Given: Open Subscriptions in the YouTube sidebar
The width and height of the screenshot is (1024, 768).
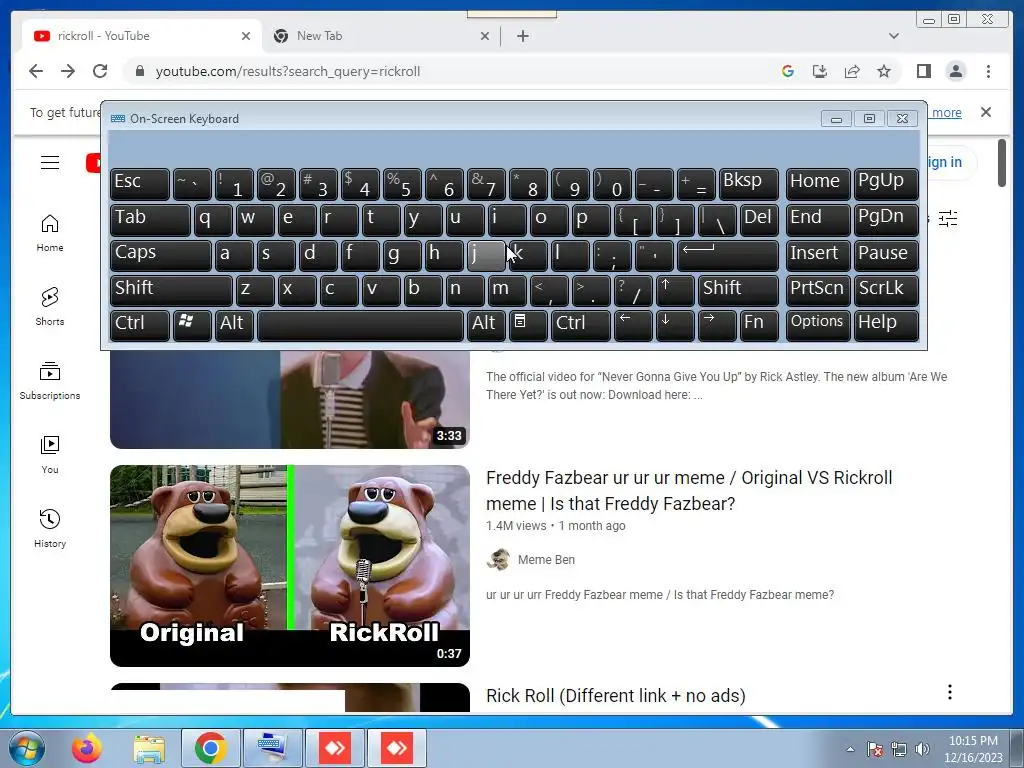Looking at the screenshot, I should pyautogui.click(x=50, y=381).
